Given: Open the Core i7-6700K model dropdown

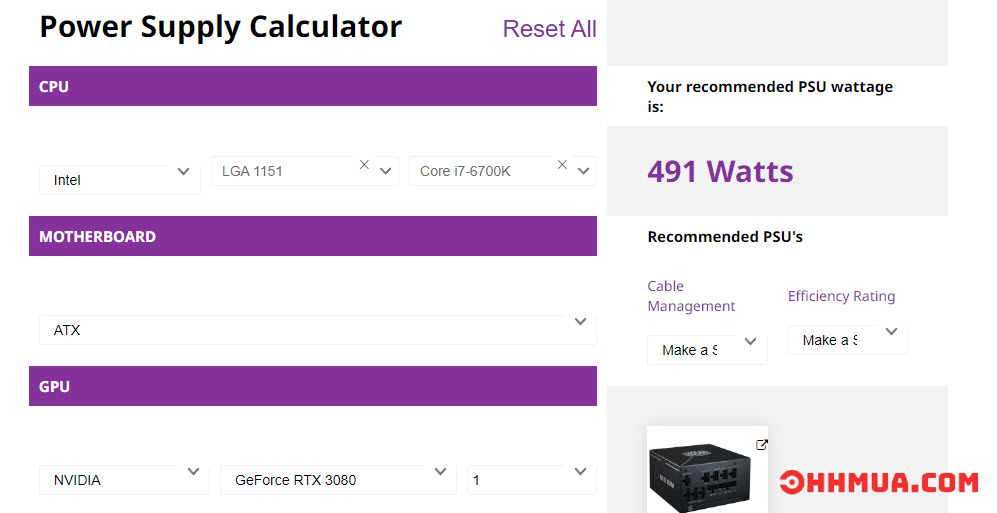Looking at the screenshot, I should coord(502,171).
